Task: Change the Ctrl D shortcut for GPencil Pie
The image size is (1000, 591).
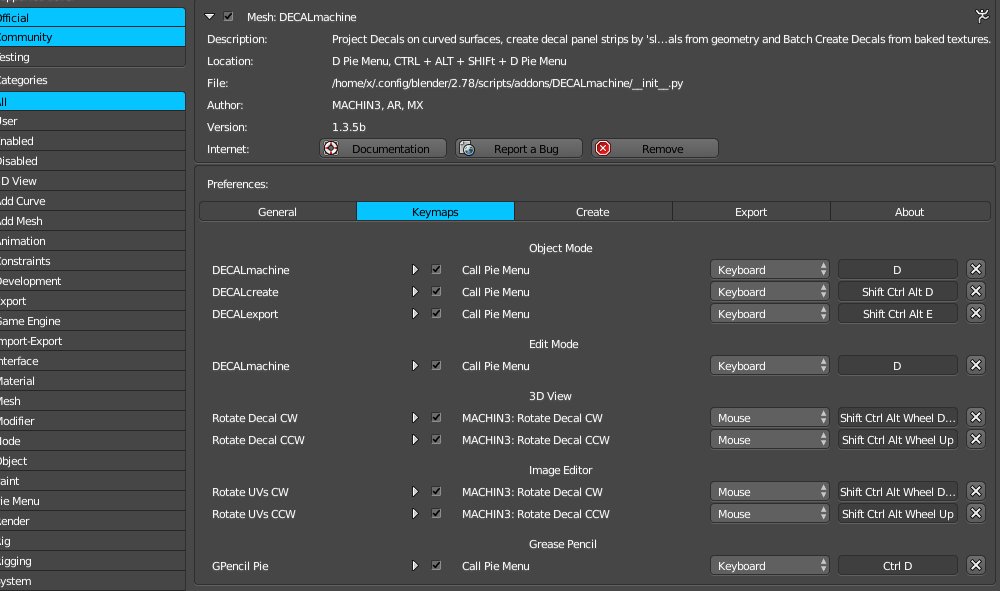Action: point(897,565)
